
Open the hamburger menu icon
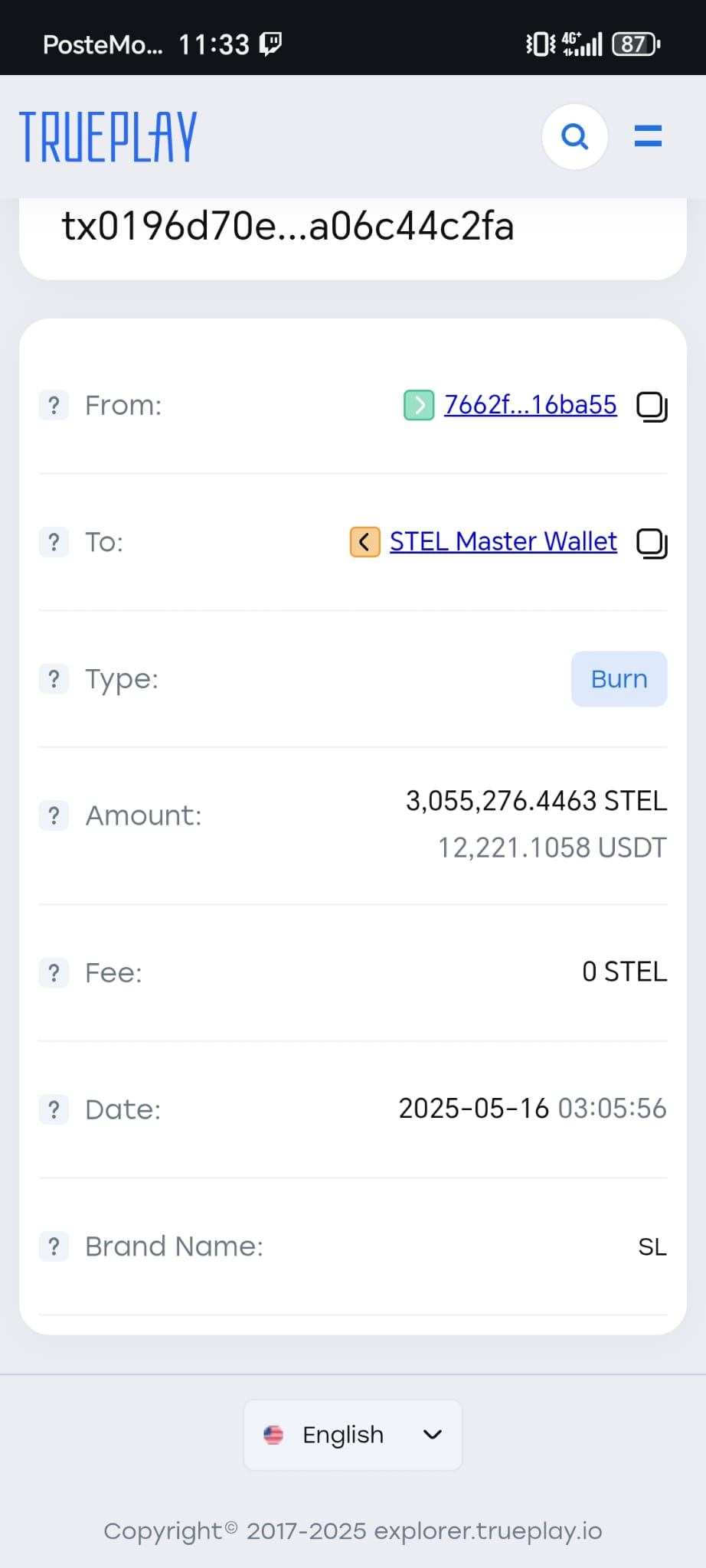coord(648,137)
